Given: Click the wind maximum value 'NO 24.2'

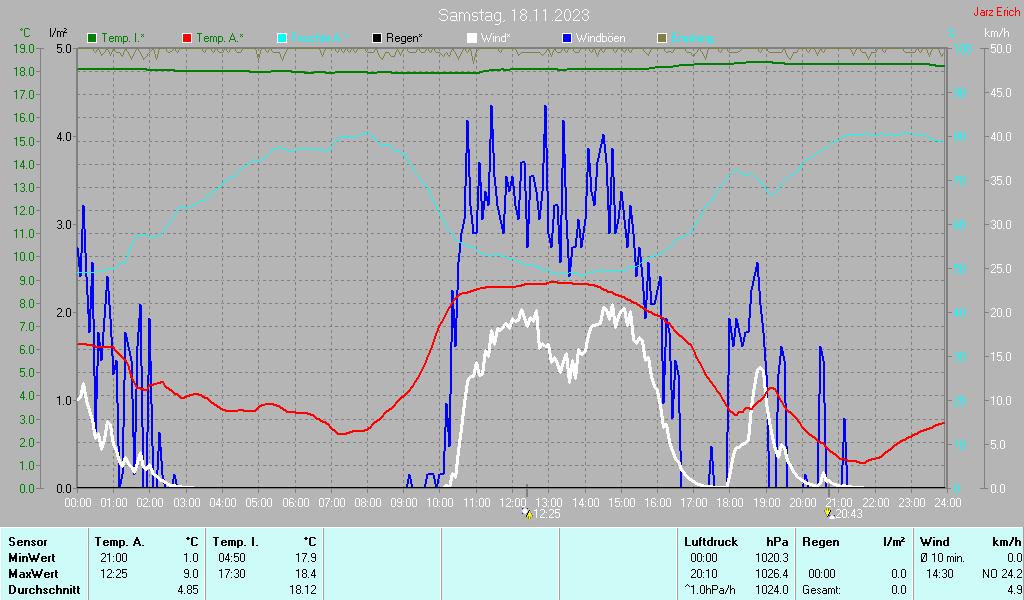Looking at the screenshot, I should click(x=1001, y=574).
